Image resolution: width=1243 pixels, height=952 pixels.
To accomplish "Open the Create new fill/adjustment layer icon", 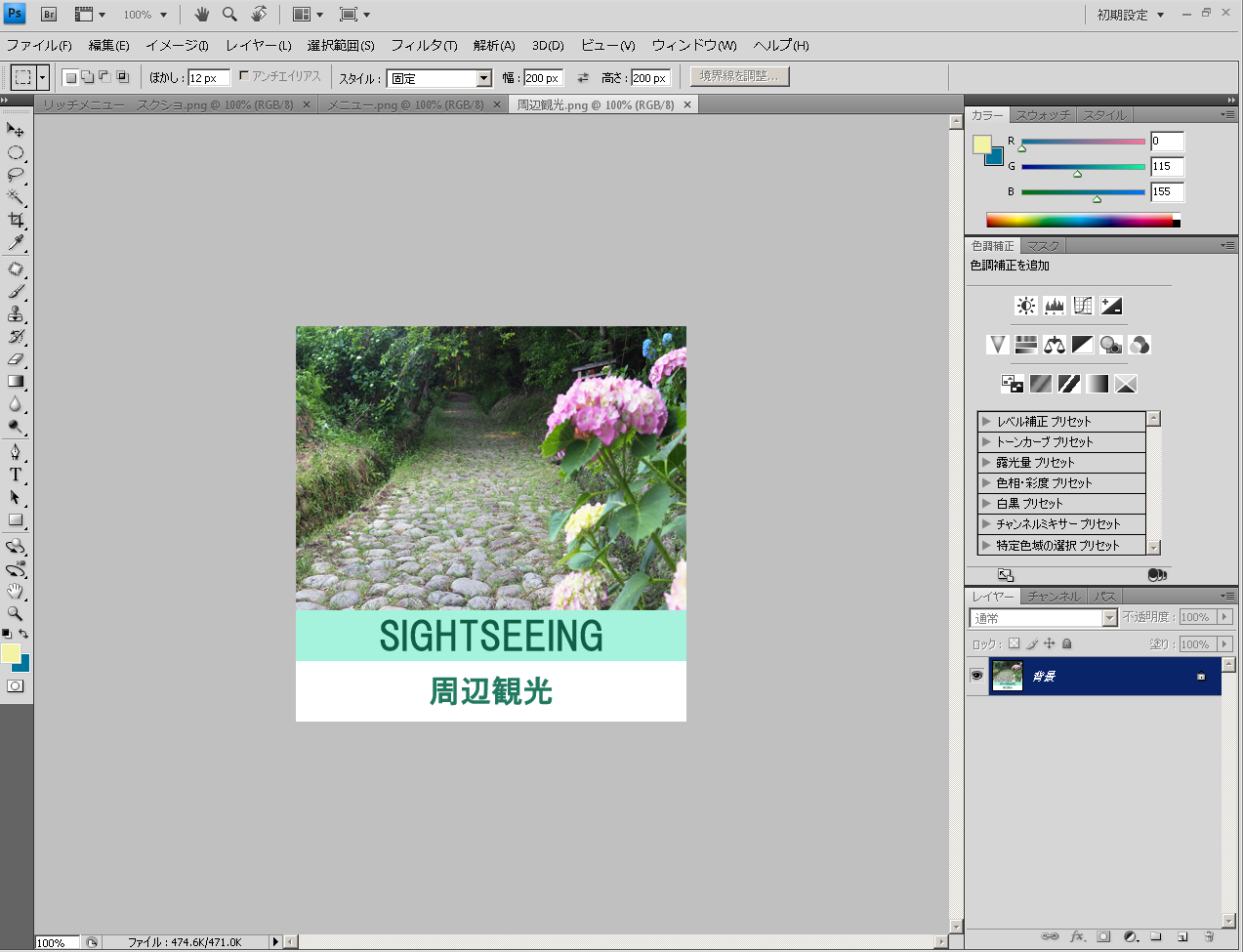I will (x=1130, y=937).
